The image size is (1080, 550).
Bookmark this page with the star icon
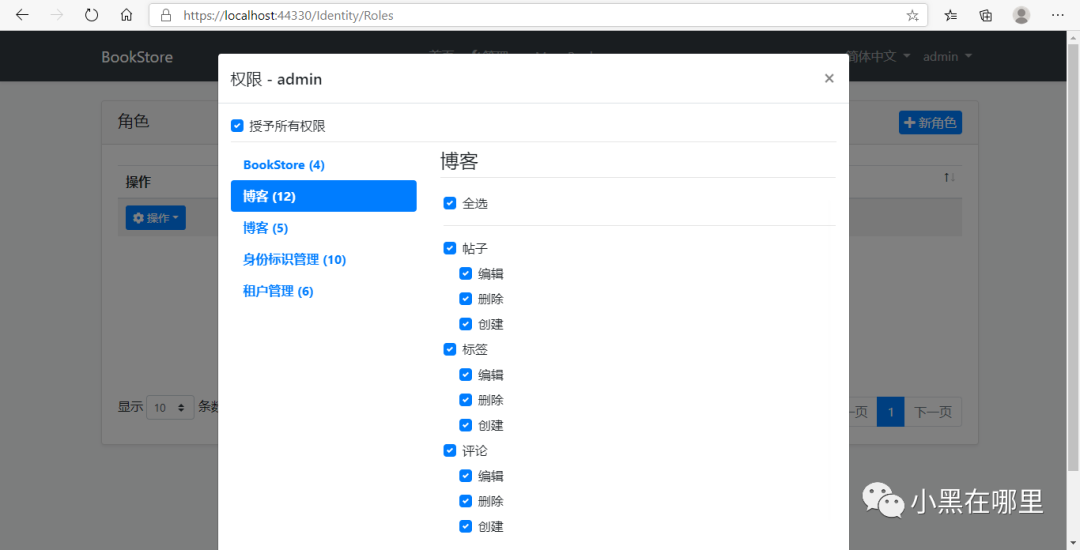pos(913,15)
